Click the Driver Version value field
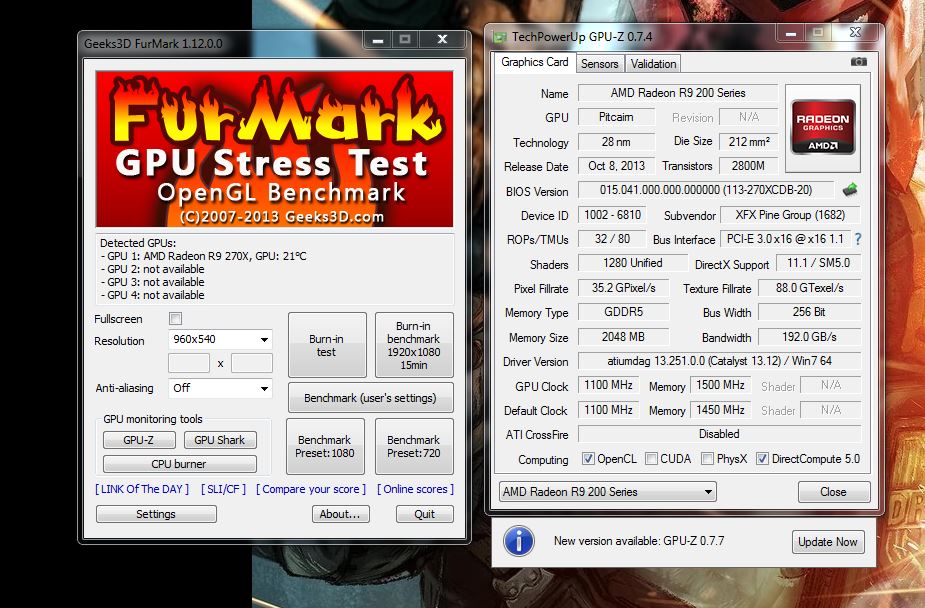Image resolution: width=925 pixels, height=608 pixels. pos(719,361)
